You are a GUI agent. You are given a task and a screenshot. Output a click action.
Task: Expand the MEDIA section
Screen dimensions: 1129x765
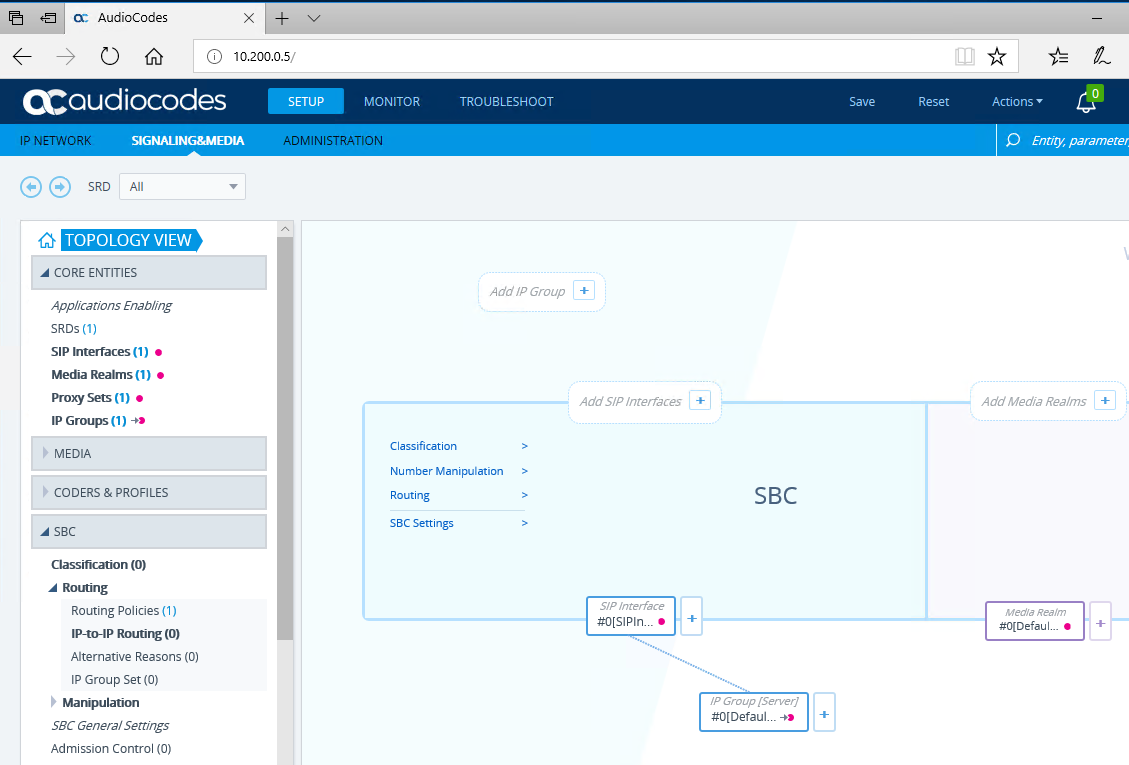(x=149, y=454)
